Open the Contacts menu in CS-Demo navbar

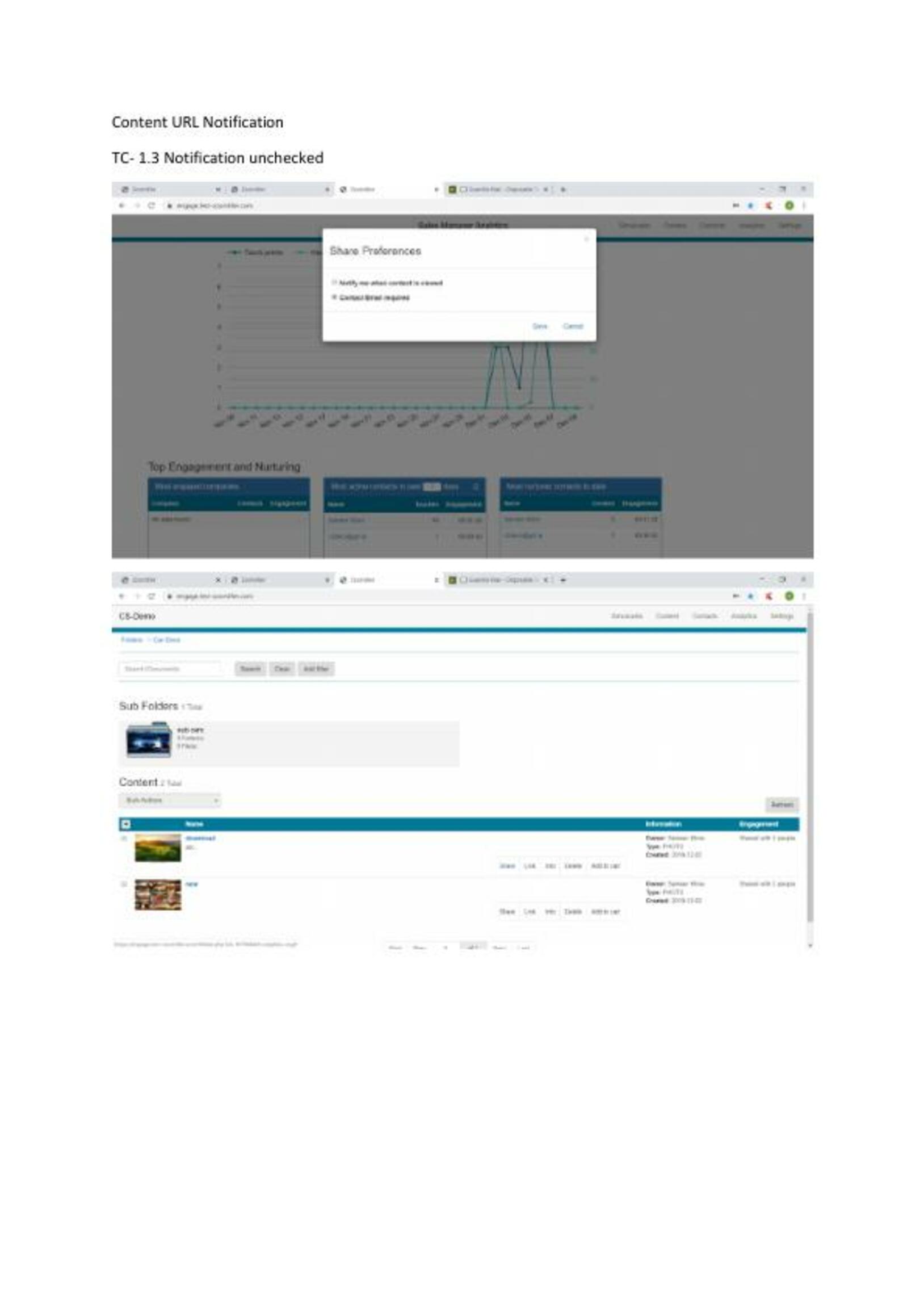click(704, 616)
